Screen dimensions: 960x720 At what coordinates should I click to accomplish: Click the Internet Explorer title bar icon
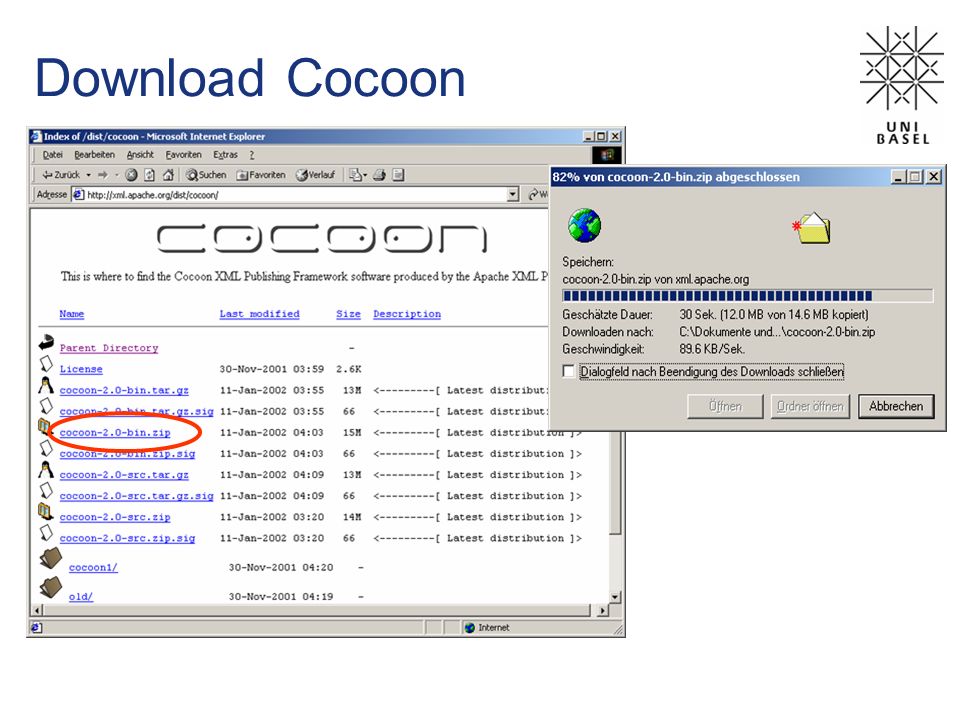coord(36,137)
